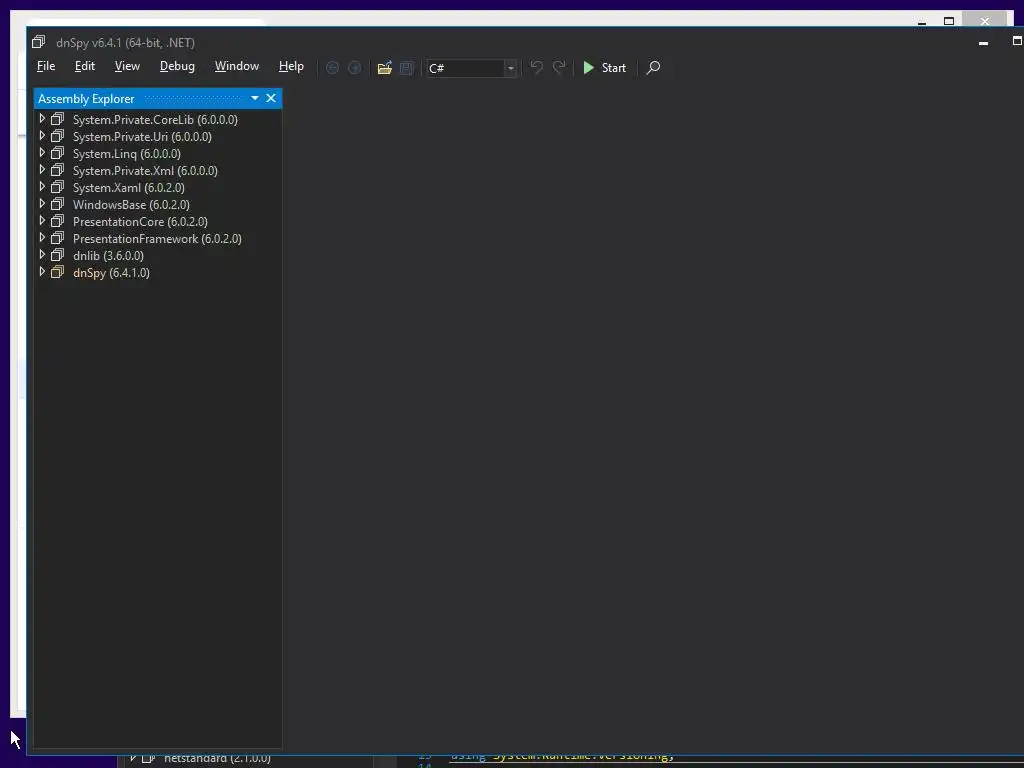This screenshot has width=1024, height=768.
Task: Select System.Private.Xml (6.0.0.0) row
Action: (157, 170)
